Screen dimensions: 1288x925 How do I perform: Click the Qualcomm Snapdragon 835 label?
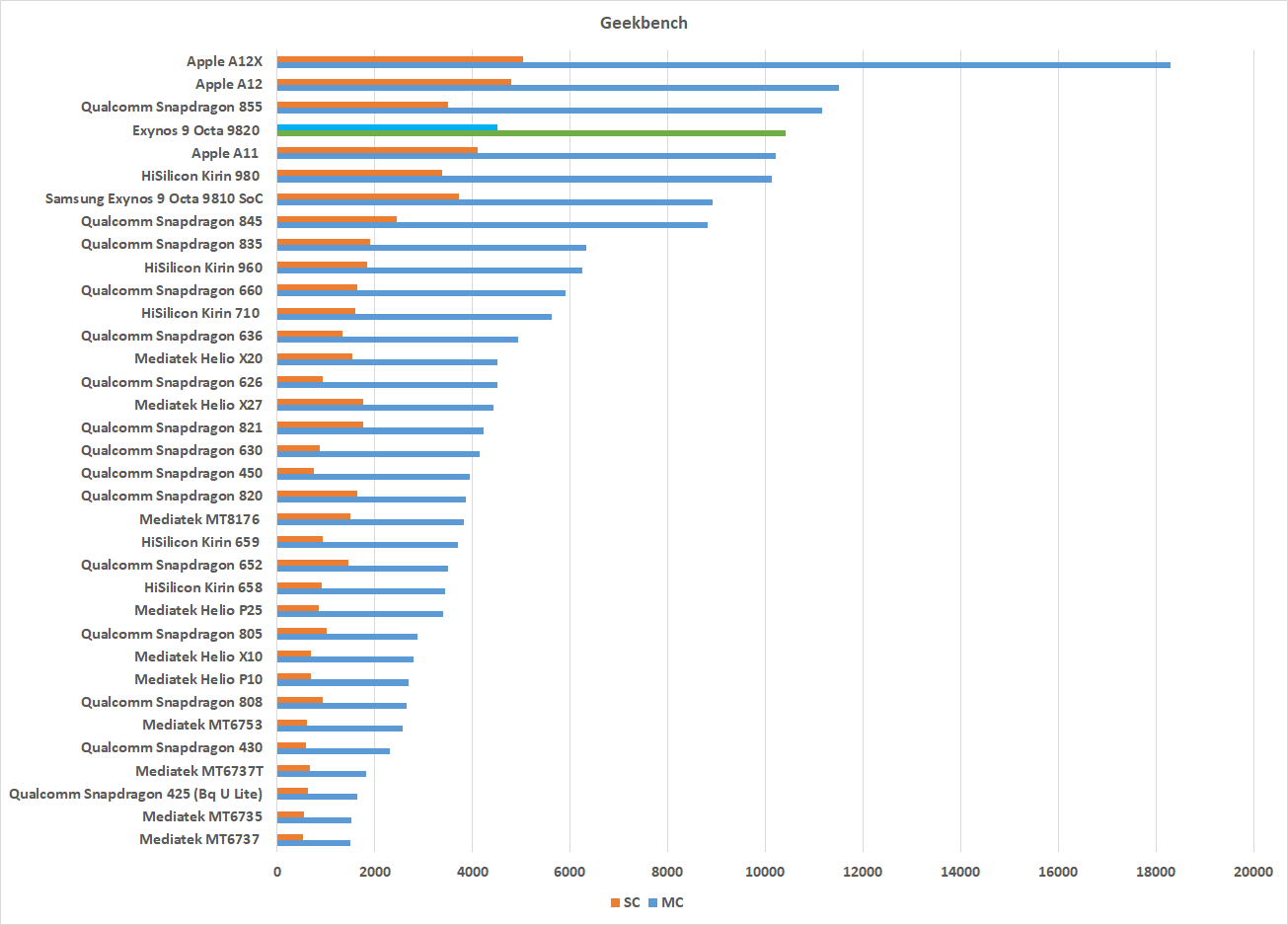click(x=172, y=244)
